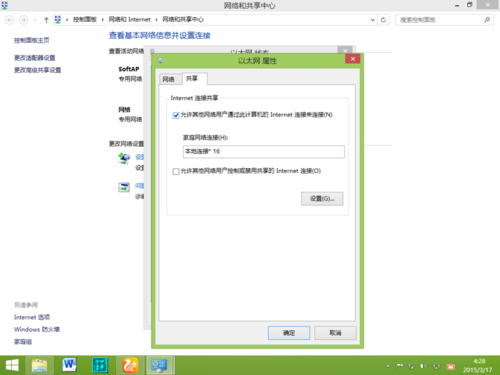Enable allow users to control shared connection

[176, 171]
